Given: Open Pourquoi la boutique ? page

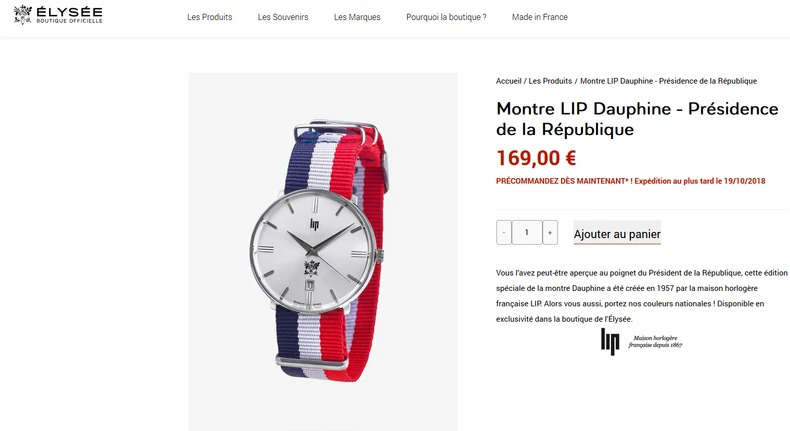Looking at the screenshot, I should click(446, 17).
